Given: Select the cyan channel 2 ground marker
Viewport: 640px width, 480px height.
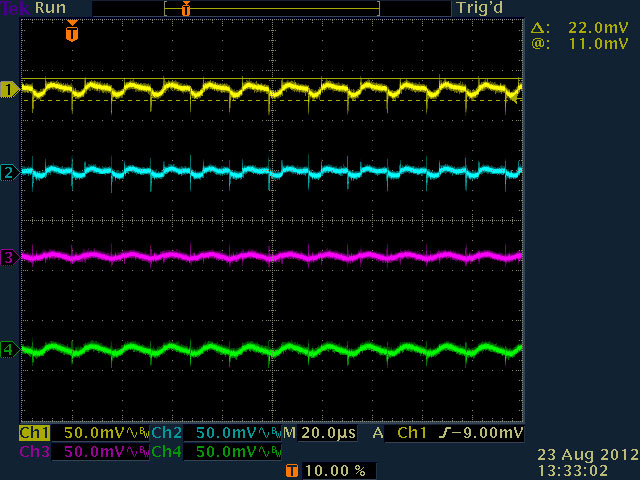Looking at the screenshot, I should click(10, 173).
